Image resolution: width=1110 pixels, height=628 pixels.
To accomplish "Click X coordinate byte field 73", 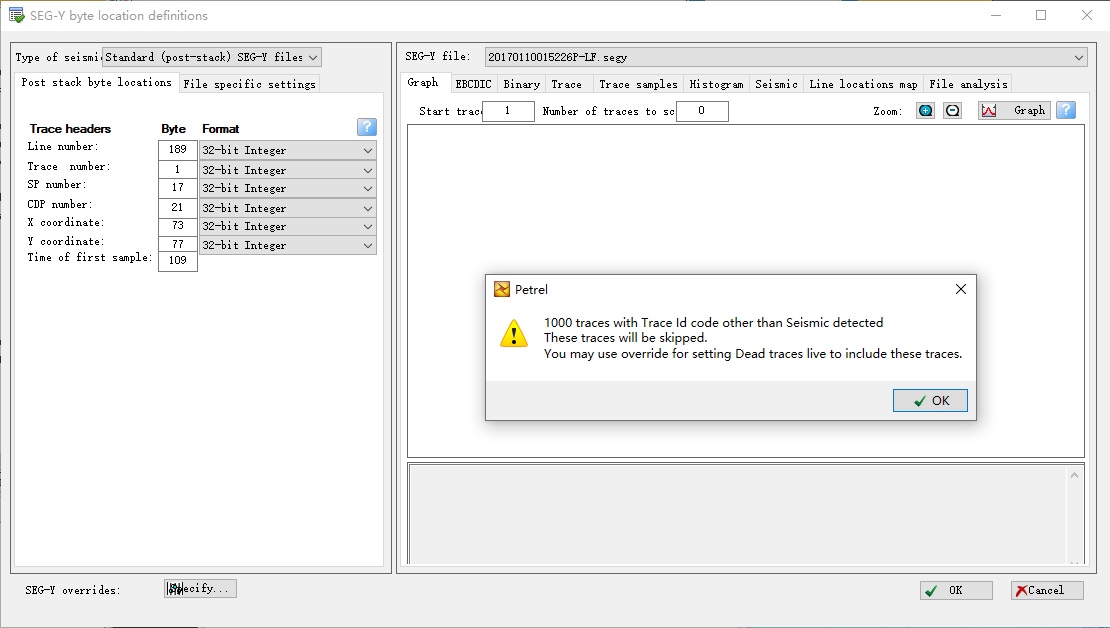I will (x=178, y=226).
